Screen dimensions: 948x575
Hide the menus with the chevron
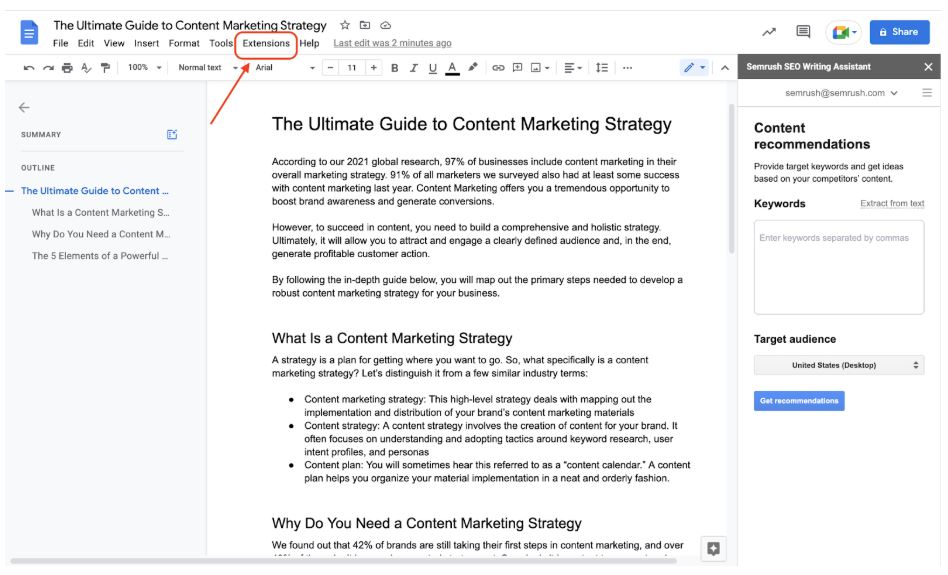[x=724, y=68]
